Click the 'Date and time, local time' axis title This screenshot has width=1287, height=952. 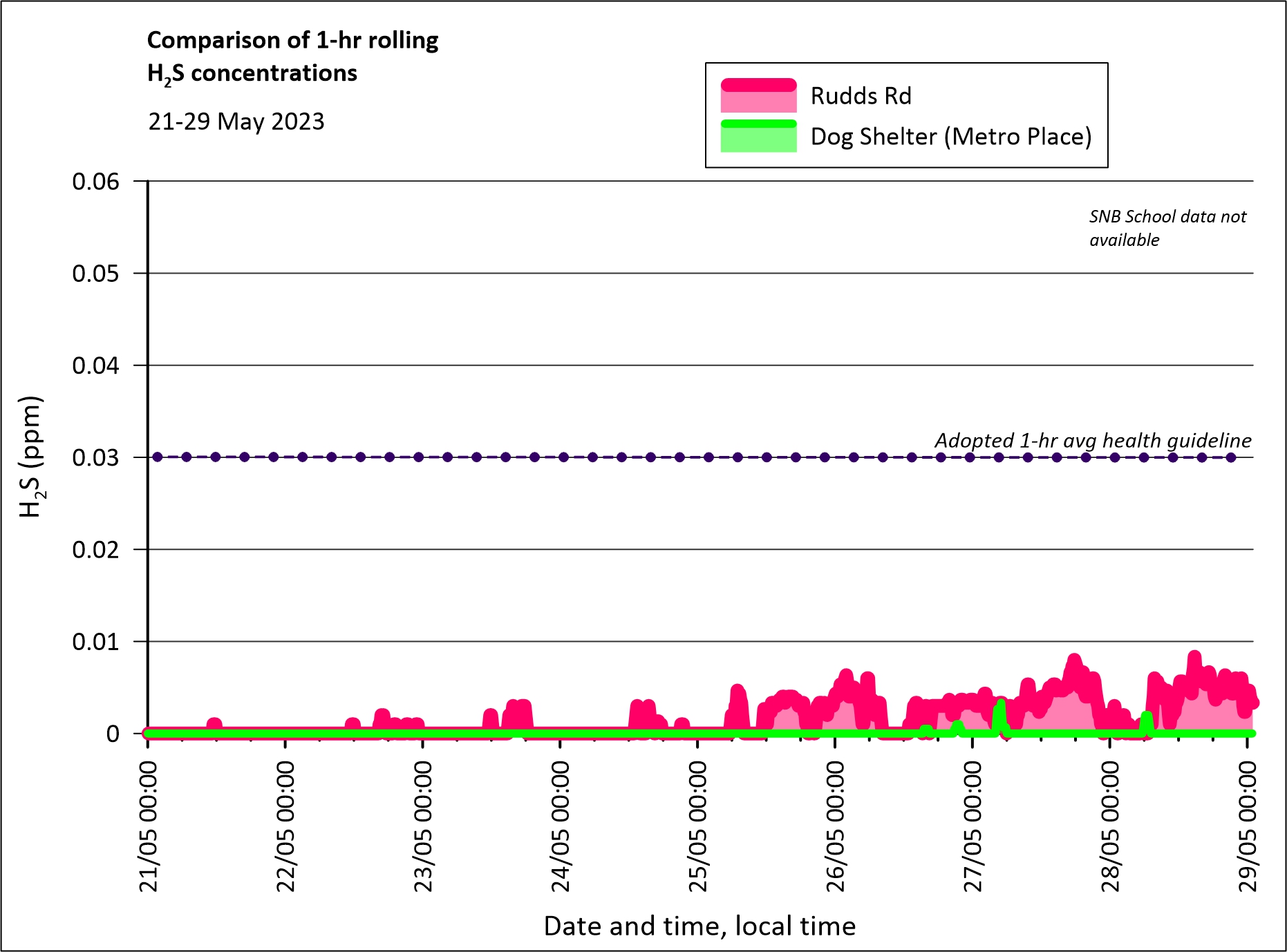[x=699, y=926]
